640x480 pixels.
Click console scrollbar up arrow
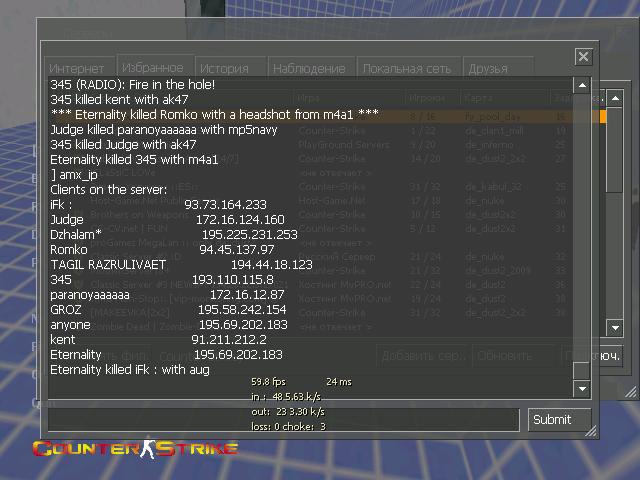[582, 85]
